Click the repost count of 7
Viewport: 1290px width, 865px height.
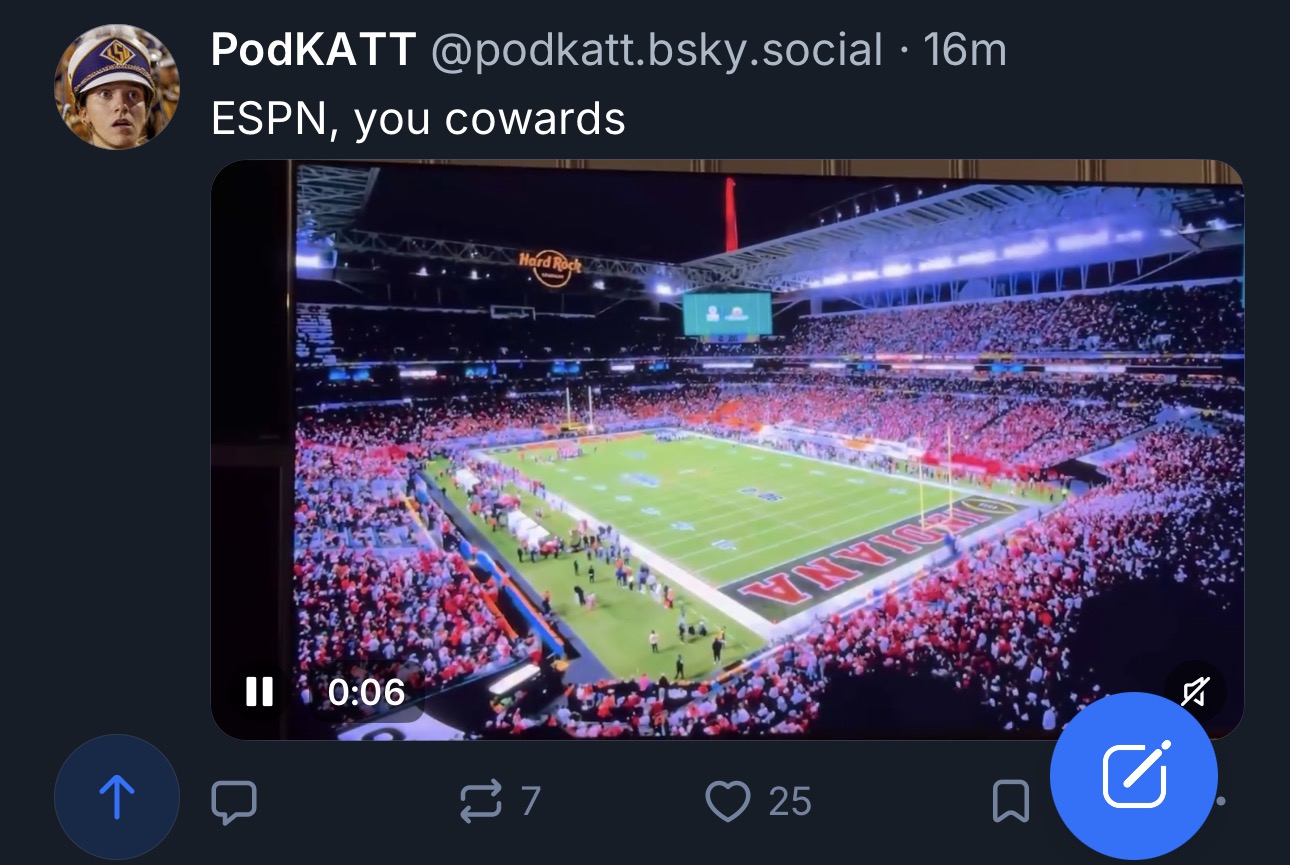coord(530,801)
